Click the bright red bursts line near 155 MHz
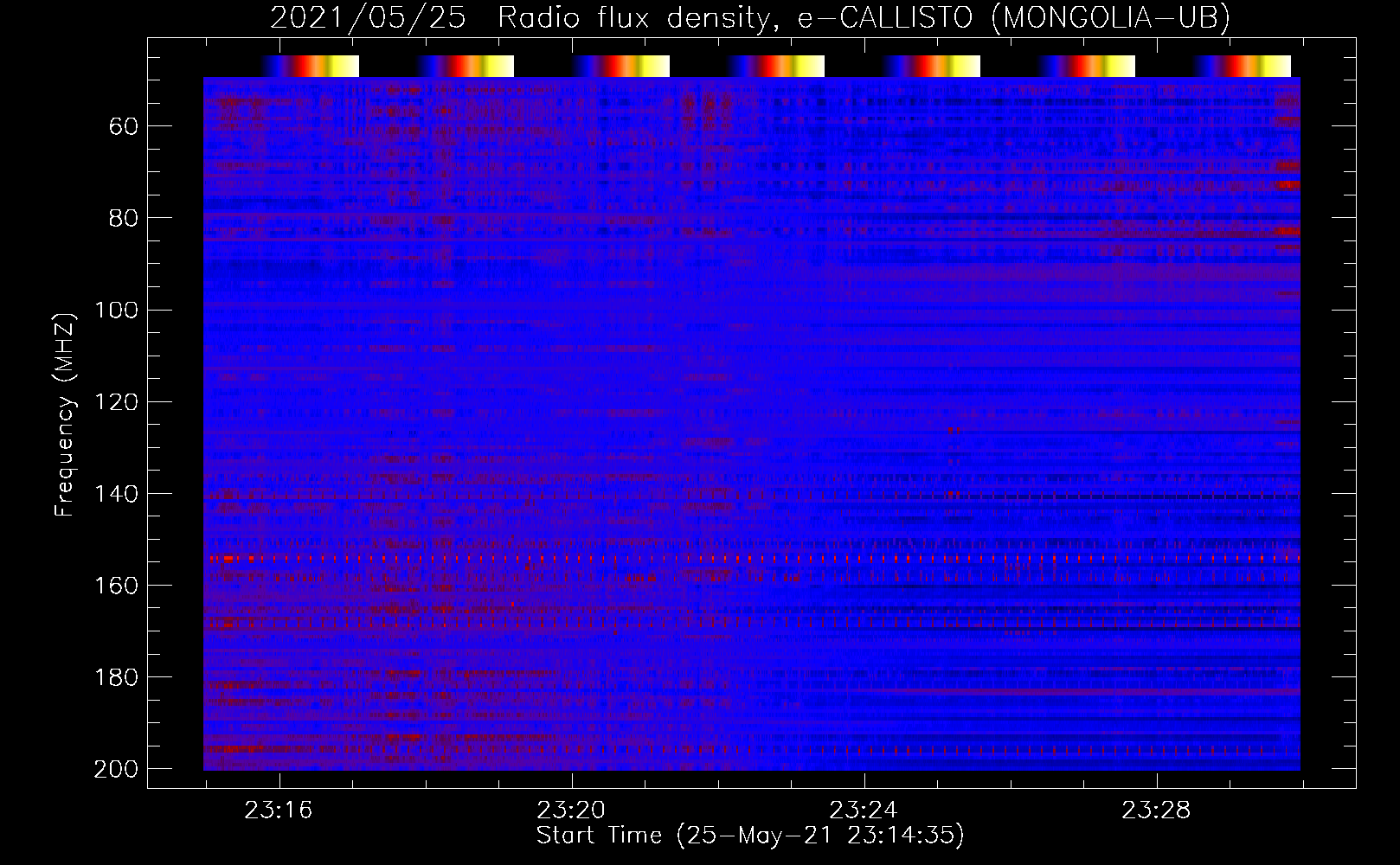1400x865 pixels. click(752, 560)
